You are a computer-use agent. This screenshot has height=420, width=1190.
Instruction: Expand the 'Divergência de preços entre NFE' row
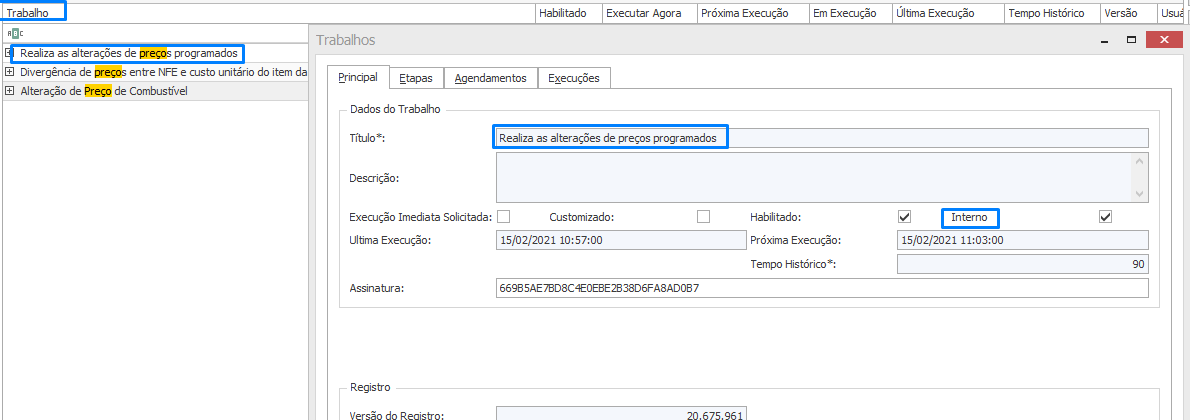[9, 72]
